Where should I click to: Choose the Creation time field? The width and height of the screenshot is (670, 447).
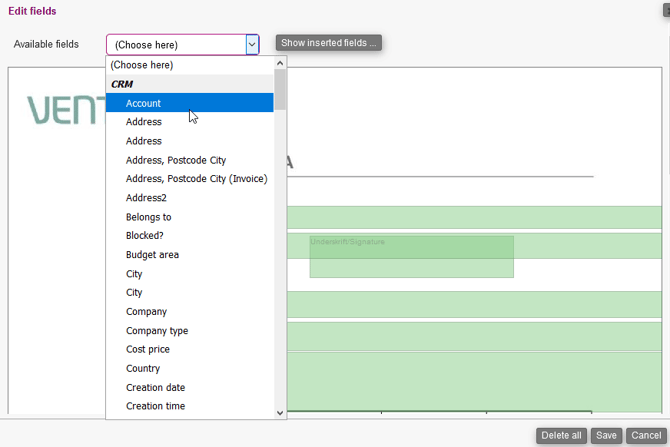click(190, 406)
